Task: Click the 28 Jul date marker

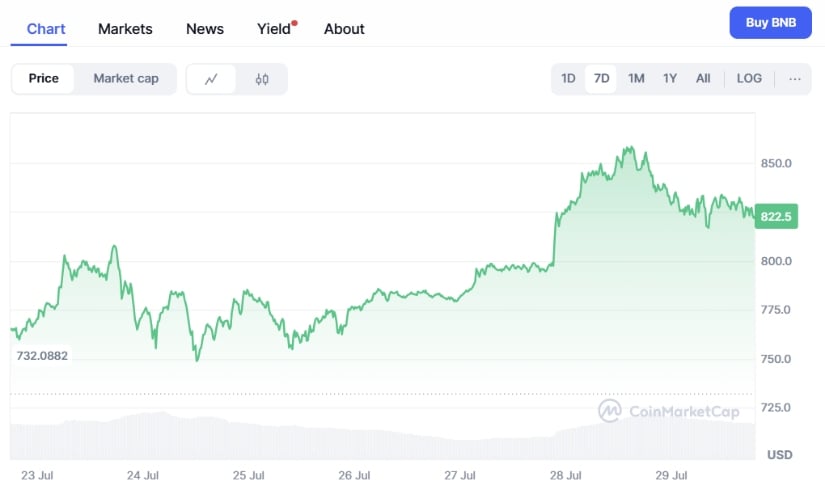Action: point(566,475)
